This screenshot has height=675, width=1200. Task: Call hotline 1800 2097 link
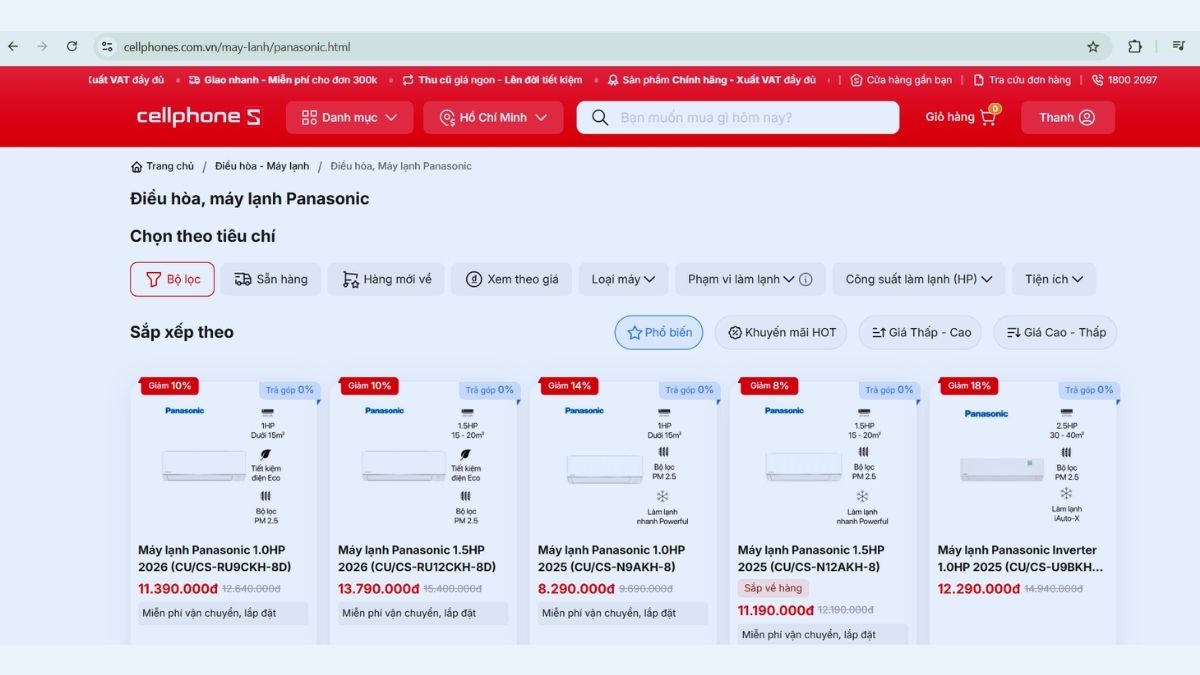[x=1124, y=80]
